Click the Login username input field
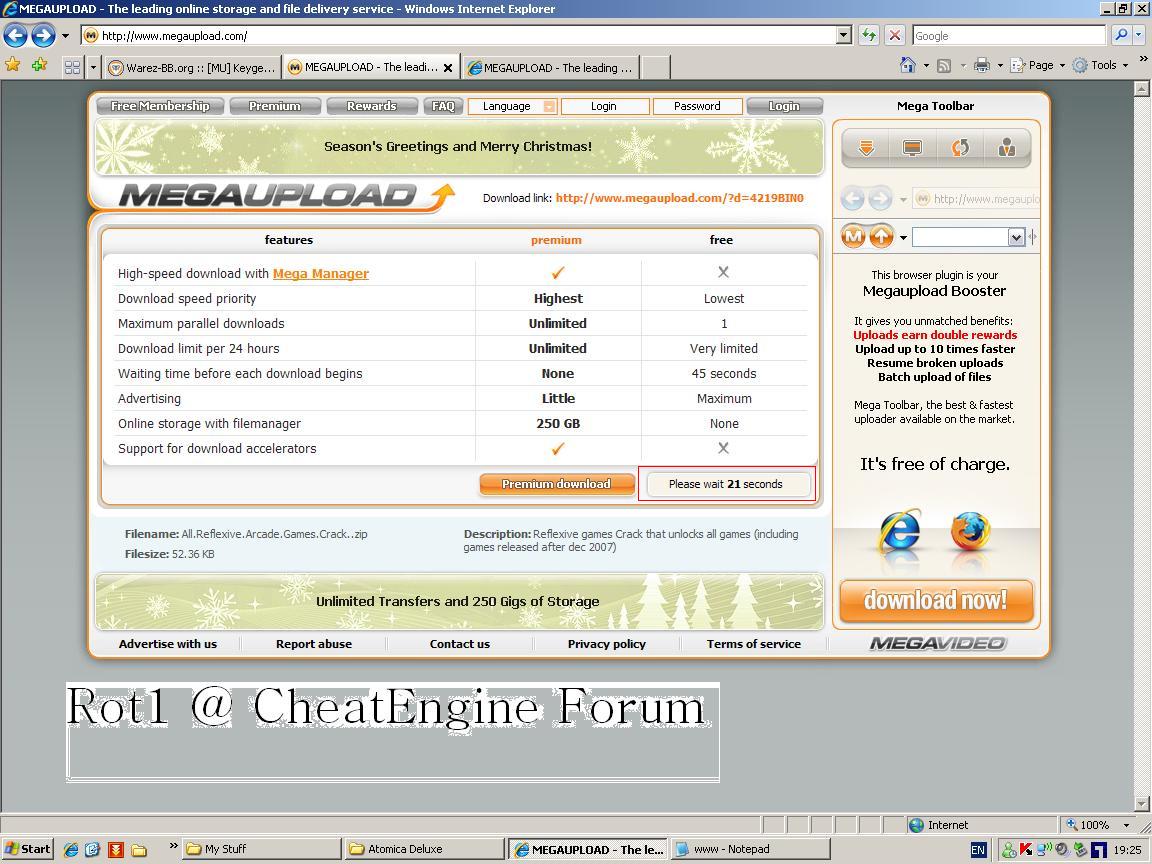This screenshot has height=864, width=1152. (x=604, y=106)
